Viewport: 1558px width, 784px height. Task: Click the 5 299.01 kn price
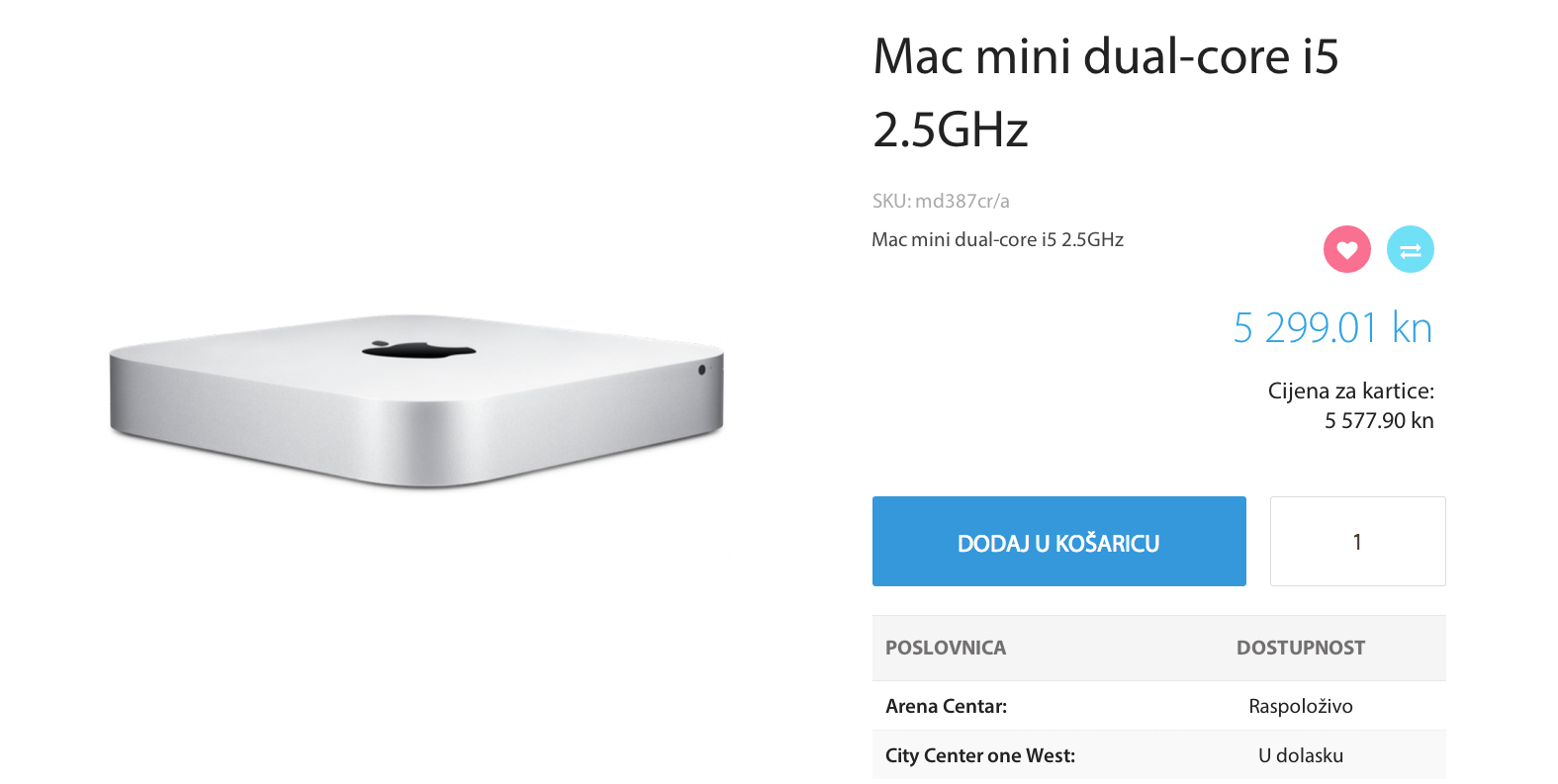(1332, 327)
